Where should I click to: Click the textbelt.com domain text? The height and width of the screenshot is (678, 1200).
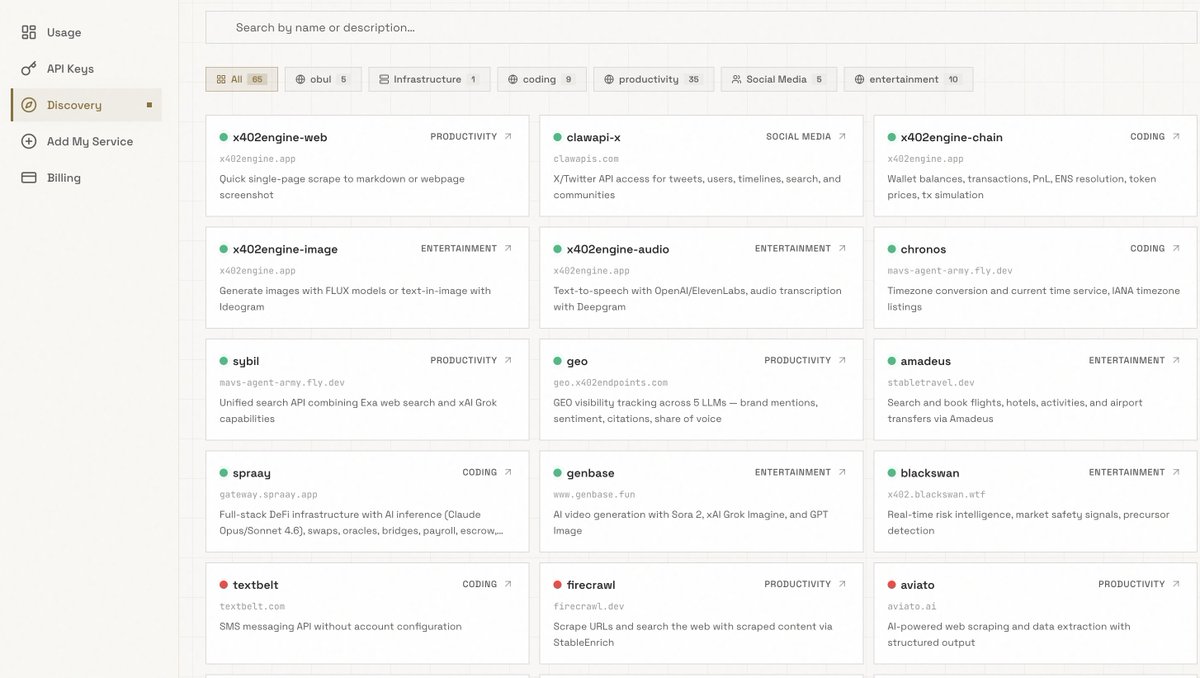(x=252, y=607)
